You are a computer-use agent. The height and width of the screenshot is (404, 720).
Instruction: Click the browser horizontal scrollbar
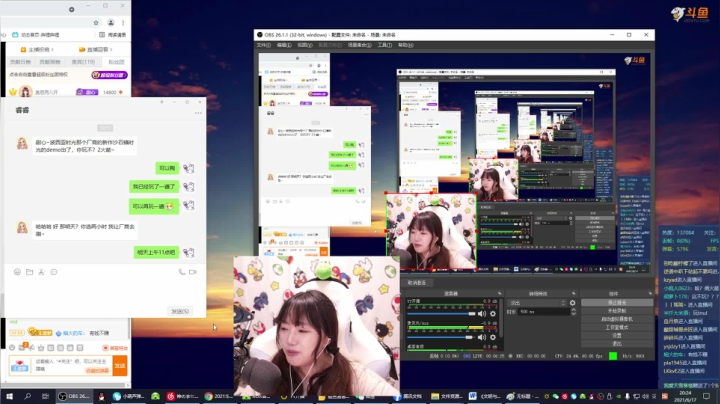tap(65, 385)
